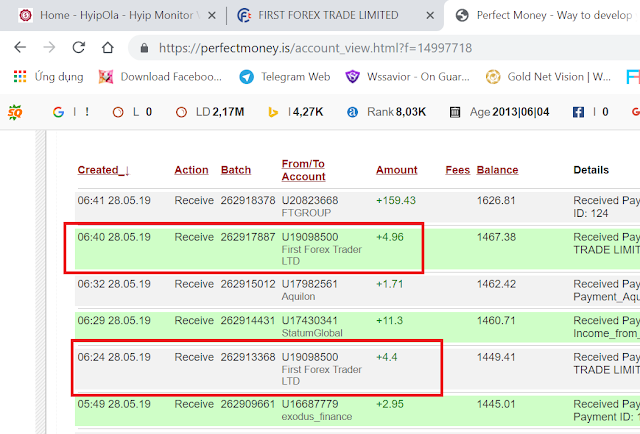Click Facebook likes parameter icon
This screenshot has height=434, width=640.
(578, 112)
